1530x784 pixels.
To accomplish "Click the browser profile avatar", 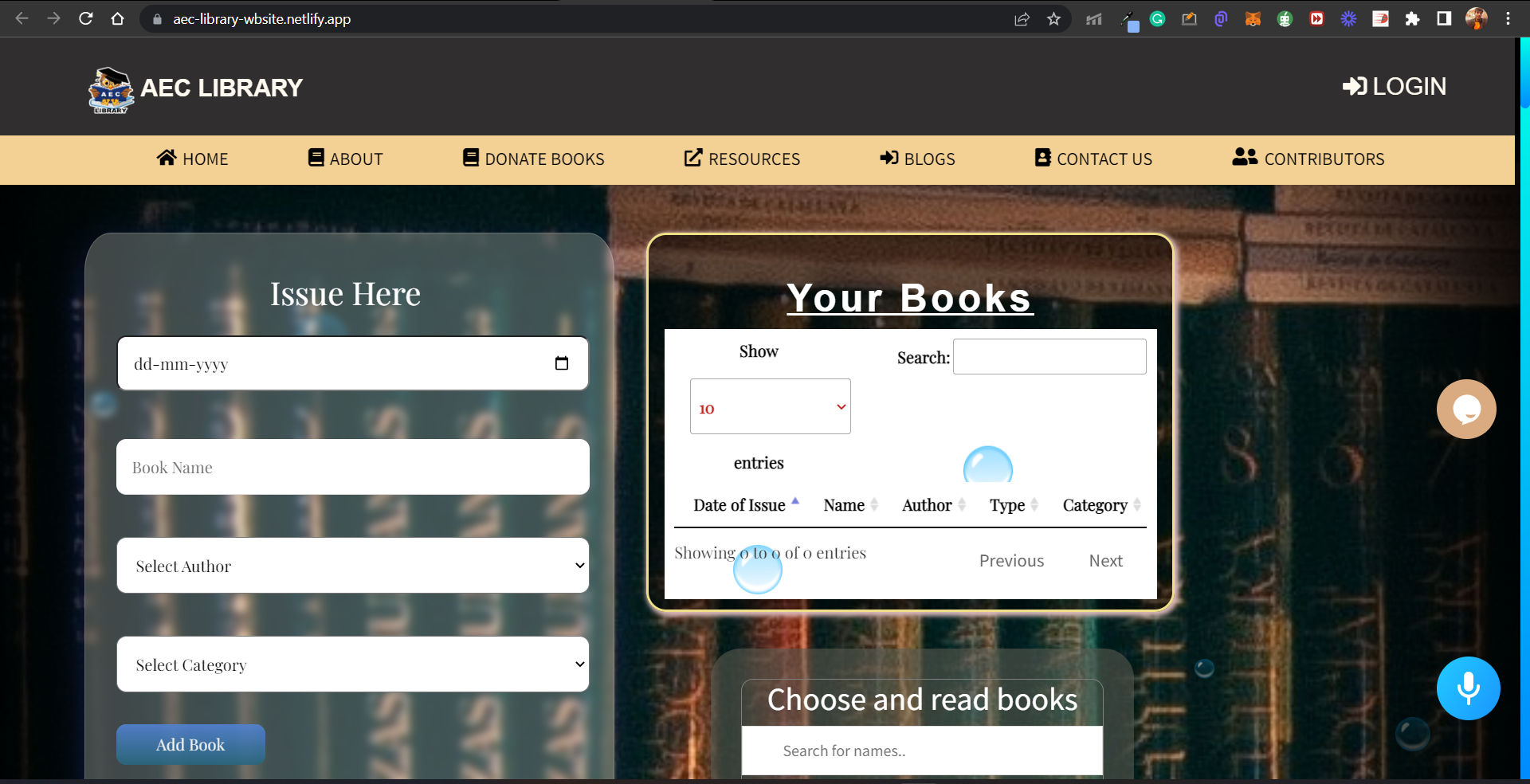I will tap(1477, 18).
